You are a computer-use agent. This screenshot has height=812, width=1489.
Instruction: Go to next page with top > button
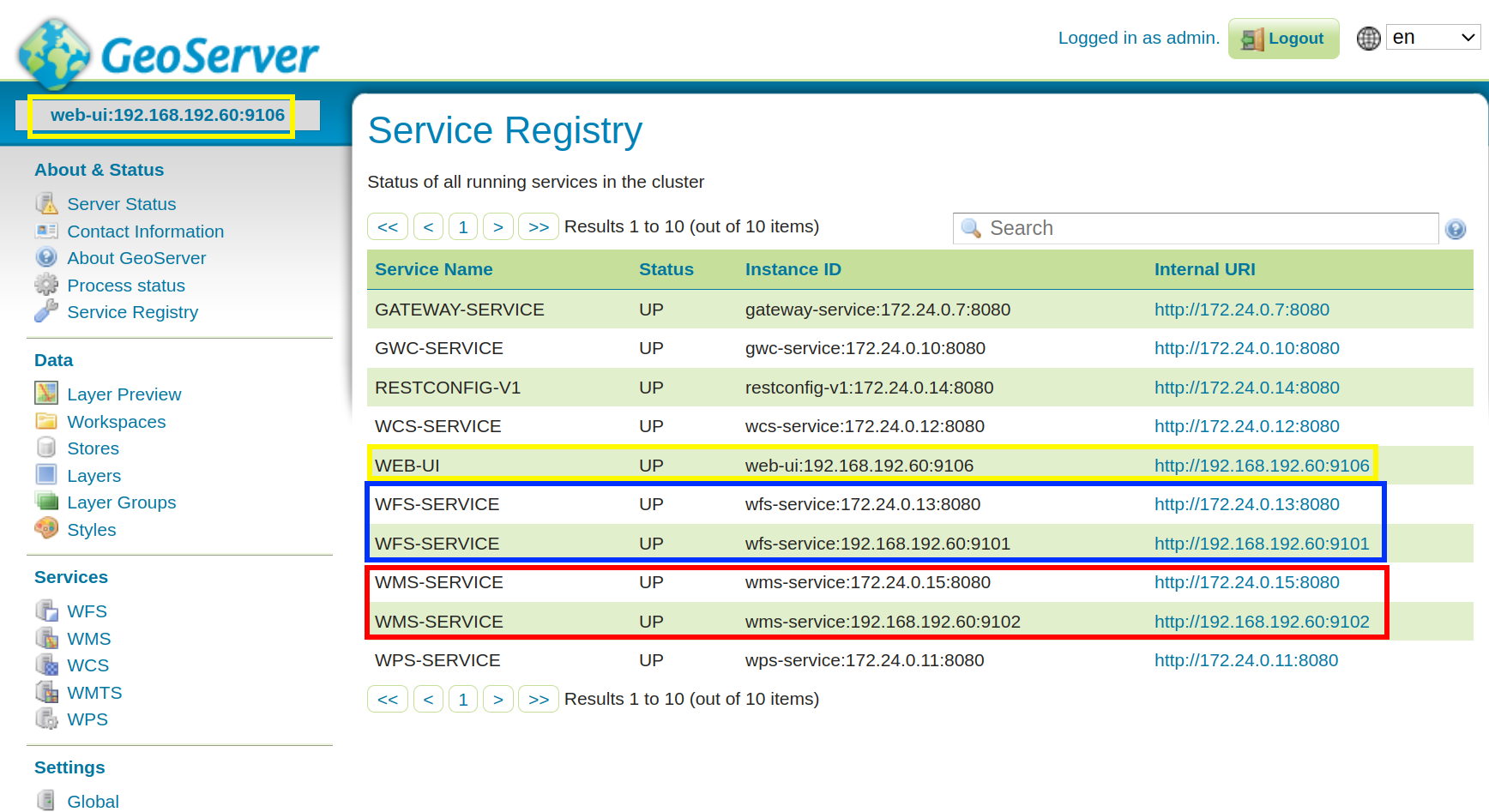click(x=498, y=227)
